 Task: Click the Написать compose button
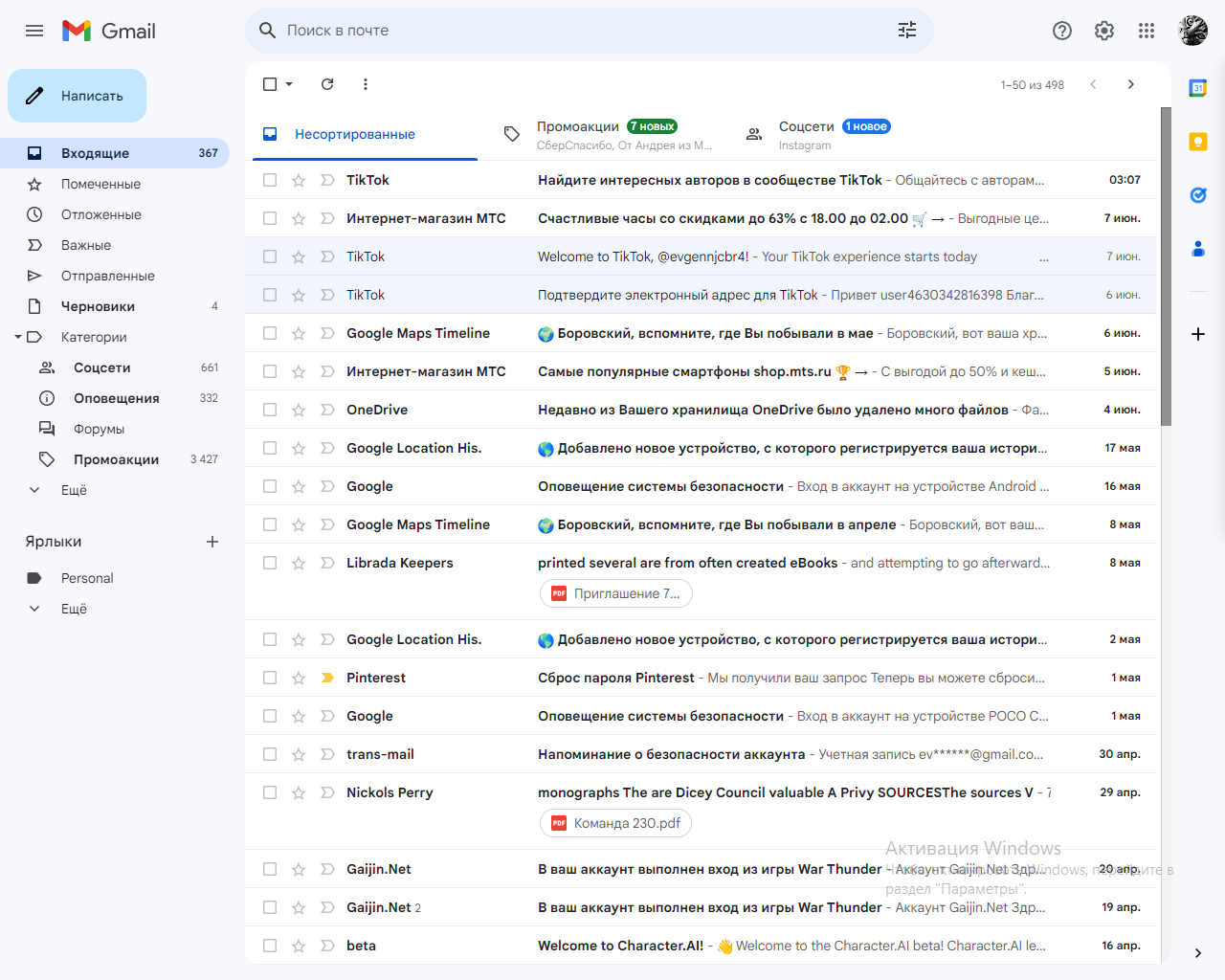coord(77,96)
